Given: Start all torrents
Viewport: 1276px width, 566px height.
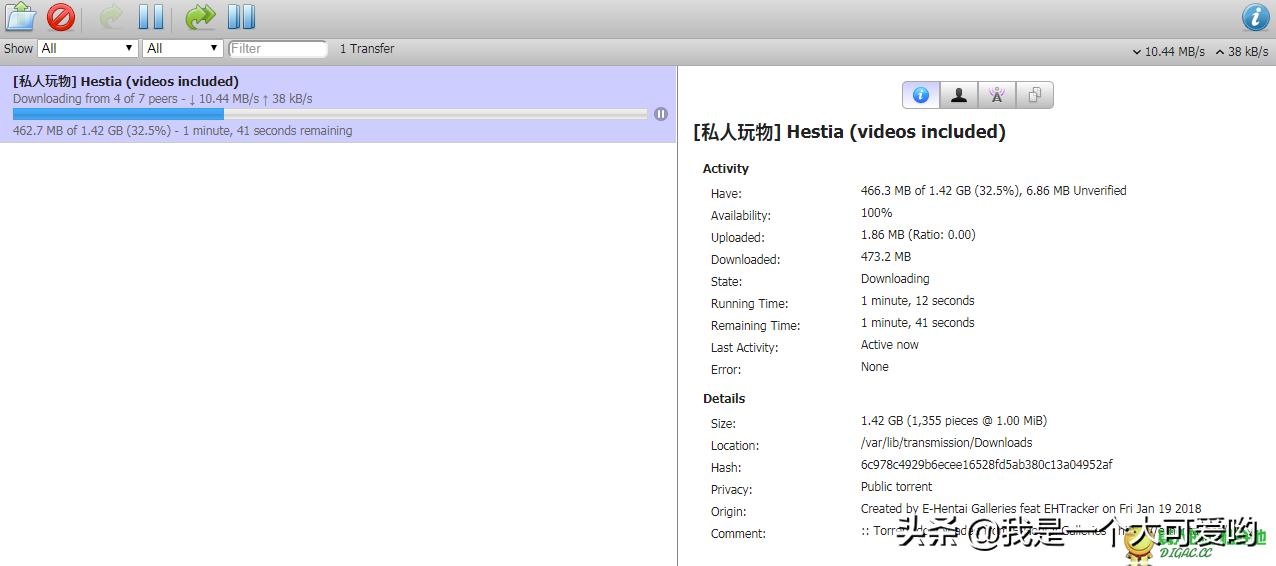Looking at the screenshot, I should (201, 17).
